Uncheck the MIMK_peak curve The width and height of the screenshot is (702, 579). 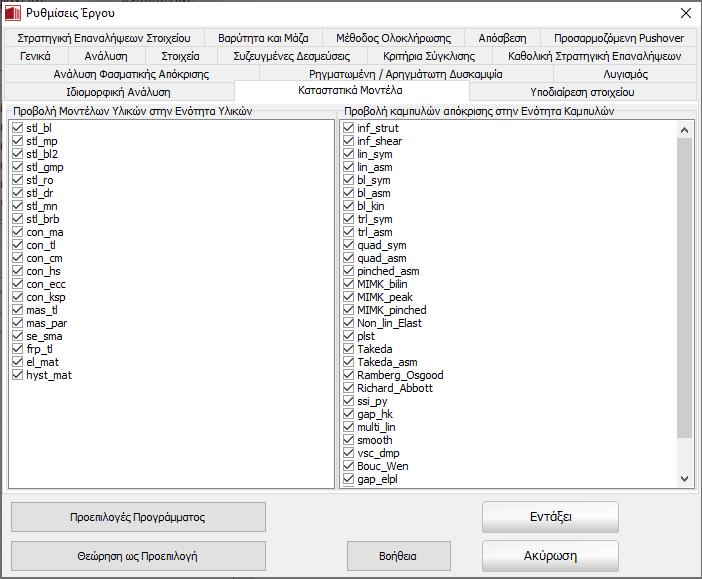(348, 297)
